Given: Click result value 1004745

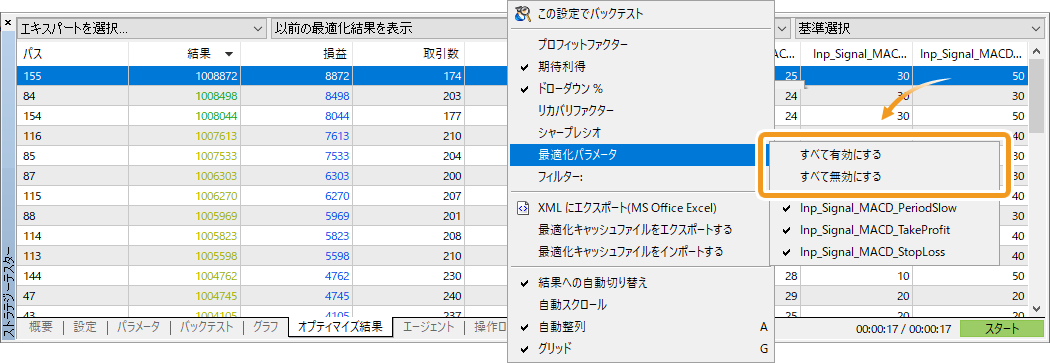Looking at the screenshot, I should tap(217, 296).
